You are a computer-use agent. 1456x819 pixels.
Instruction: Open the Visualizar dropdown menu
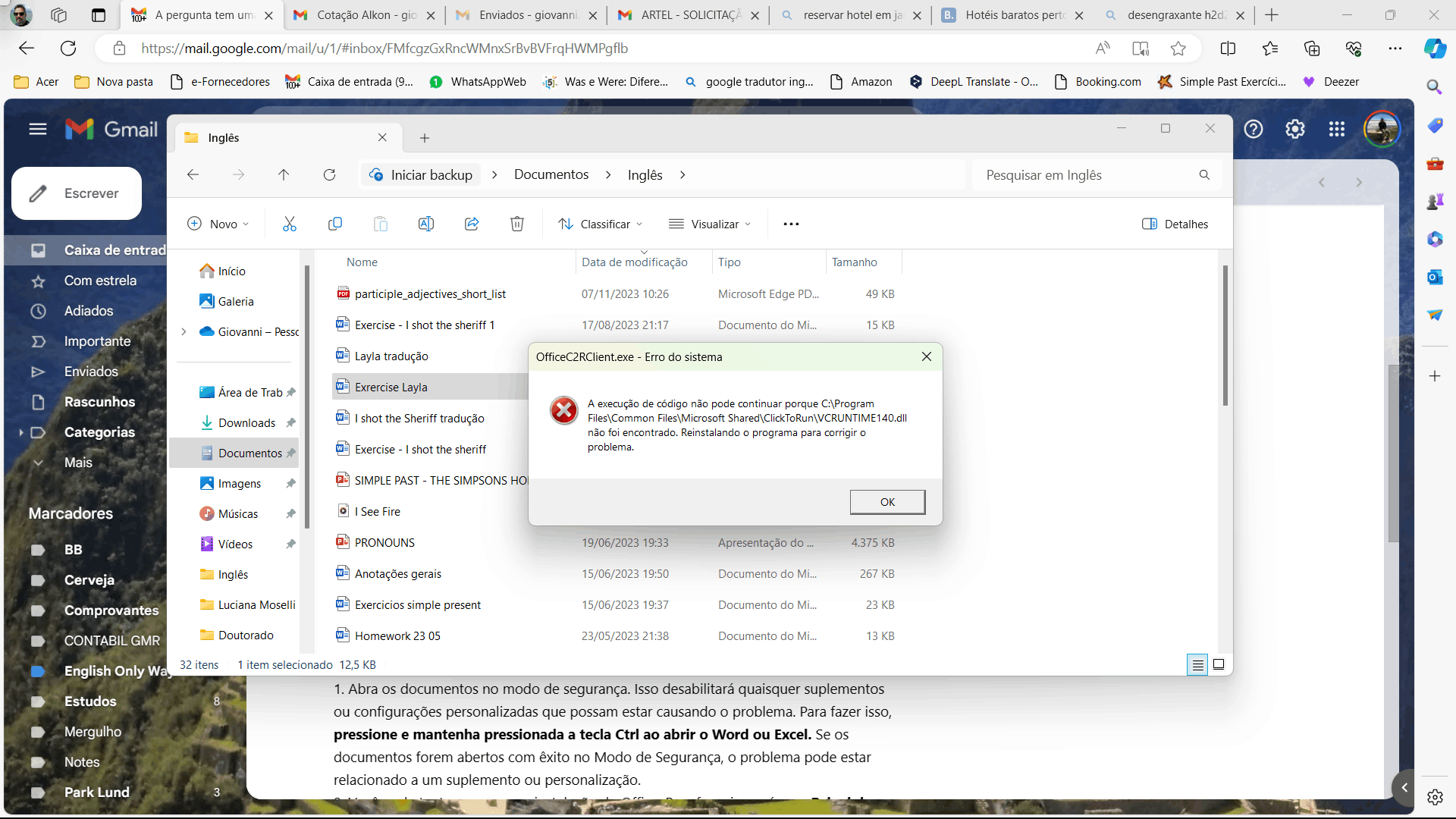[710, 224]
